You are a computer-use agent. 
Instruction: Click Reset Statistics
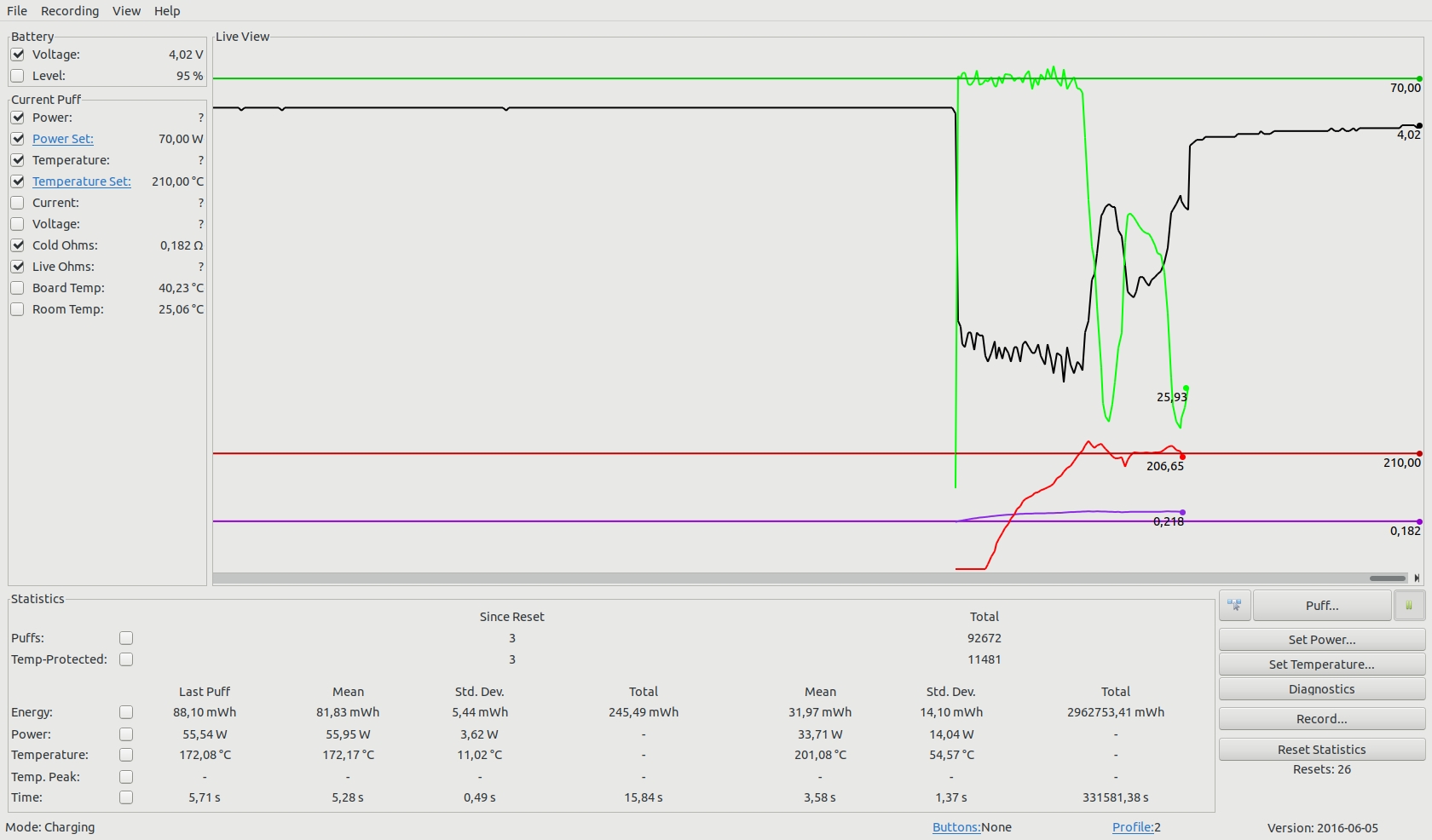(x=1321, y=750)
